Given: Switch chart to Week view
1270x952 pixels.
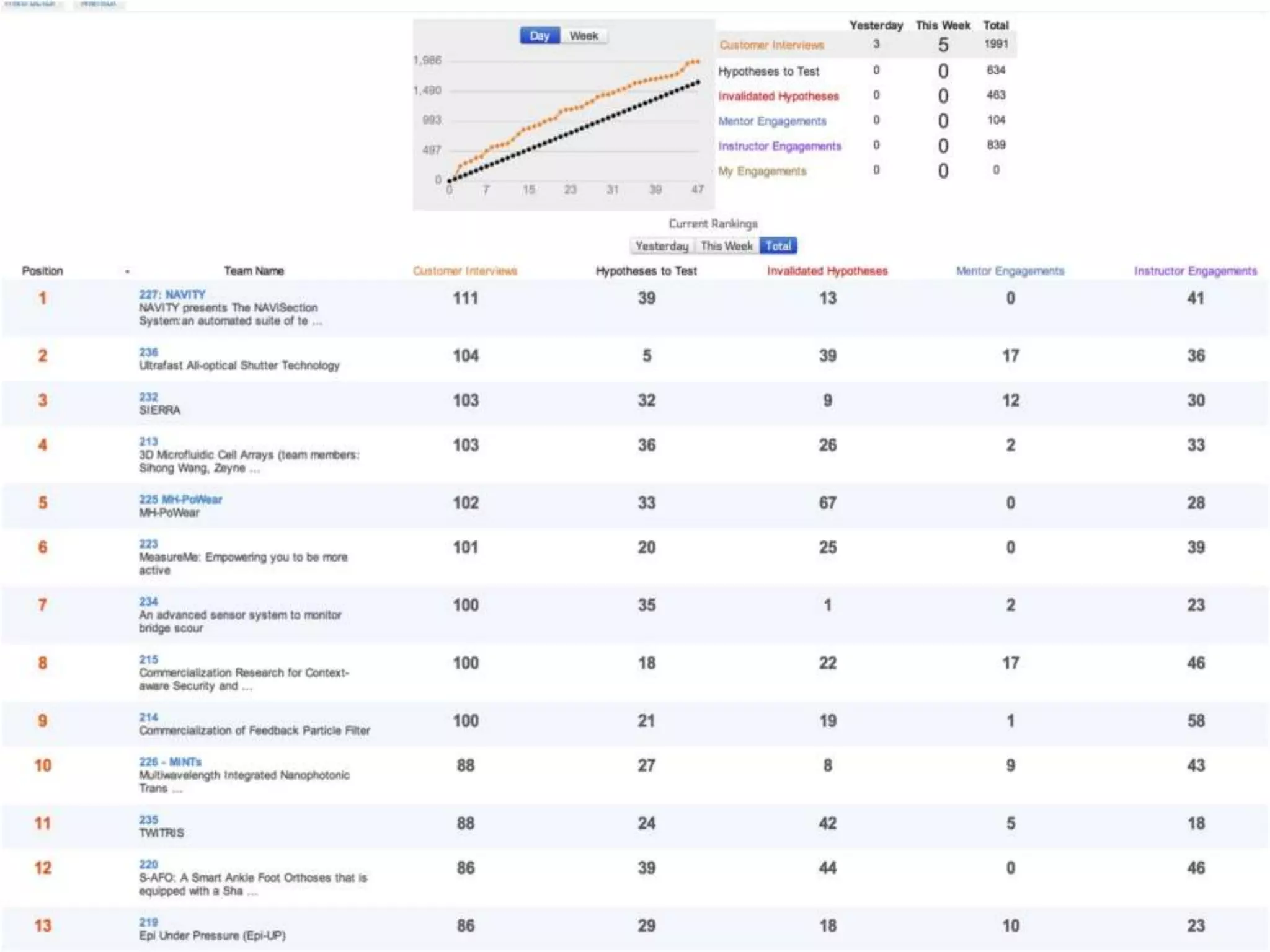Looking at the screenshot, I should 584,36.
